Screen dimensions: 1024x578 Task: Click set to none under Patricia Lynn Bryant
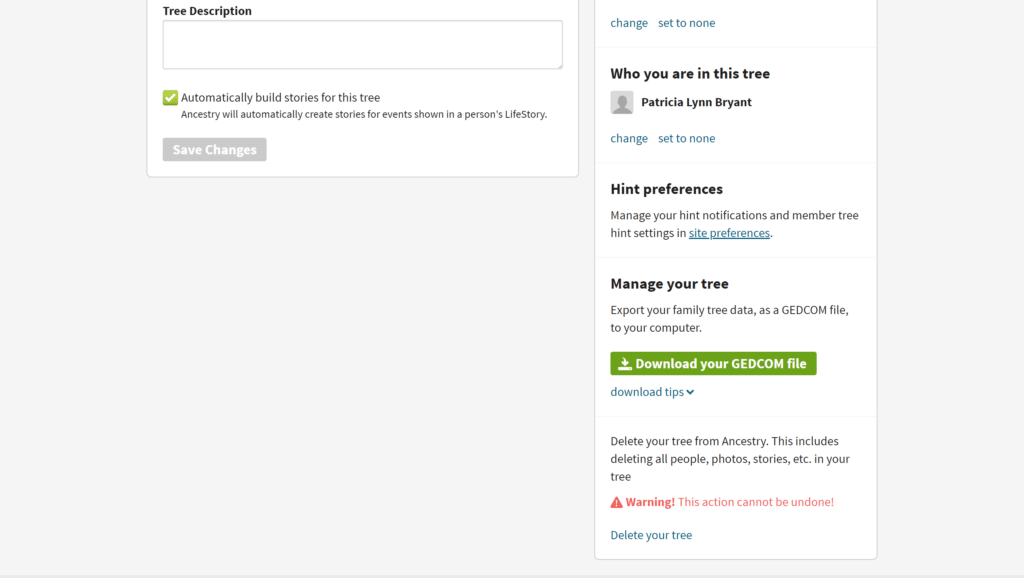click(686, 137)
